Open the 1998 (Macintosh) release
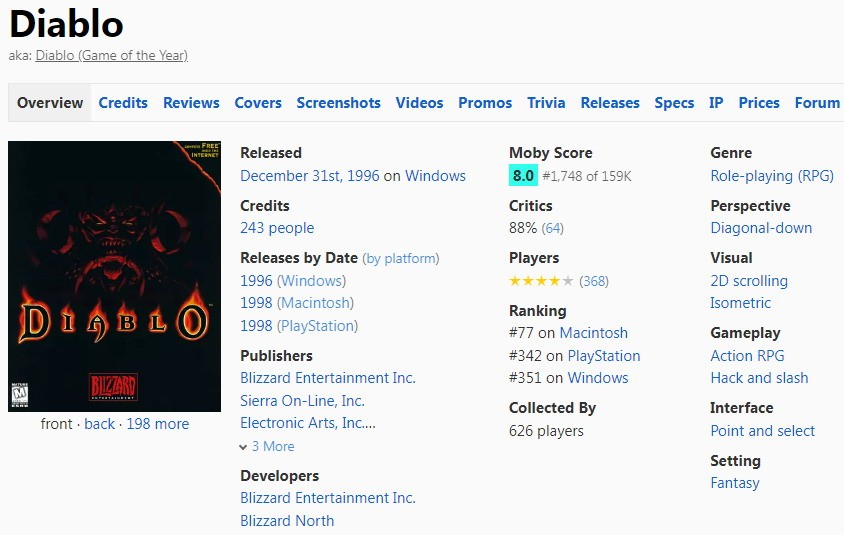Image resolution: width=844 pixels, height=535 pixels. pos(297,303)
